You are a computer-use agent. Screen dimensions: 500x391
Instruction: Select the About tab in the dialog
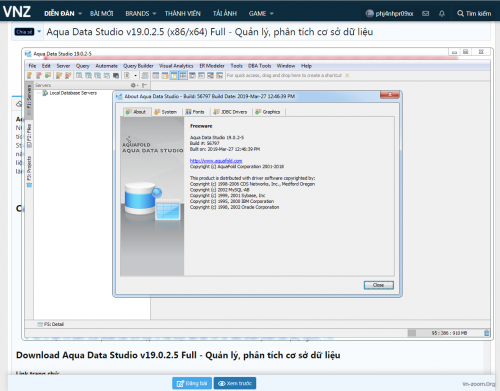tap(136, 112)
